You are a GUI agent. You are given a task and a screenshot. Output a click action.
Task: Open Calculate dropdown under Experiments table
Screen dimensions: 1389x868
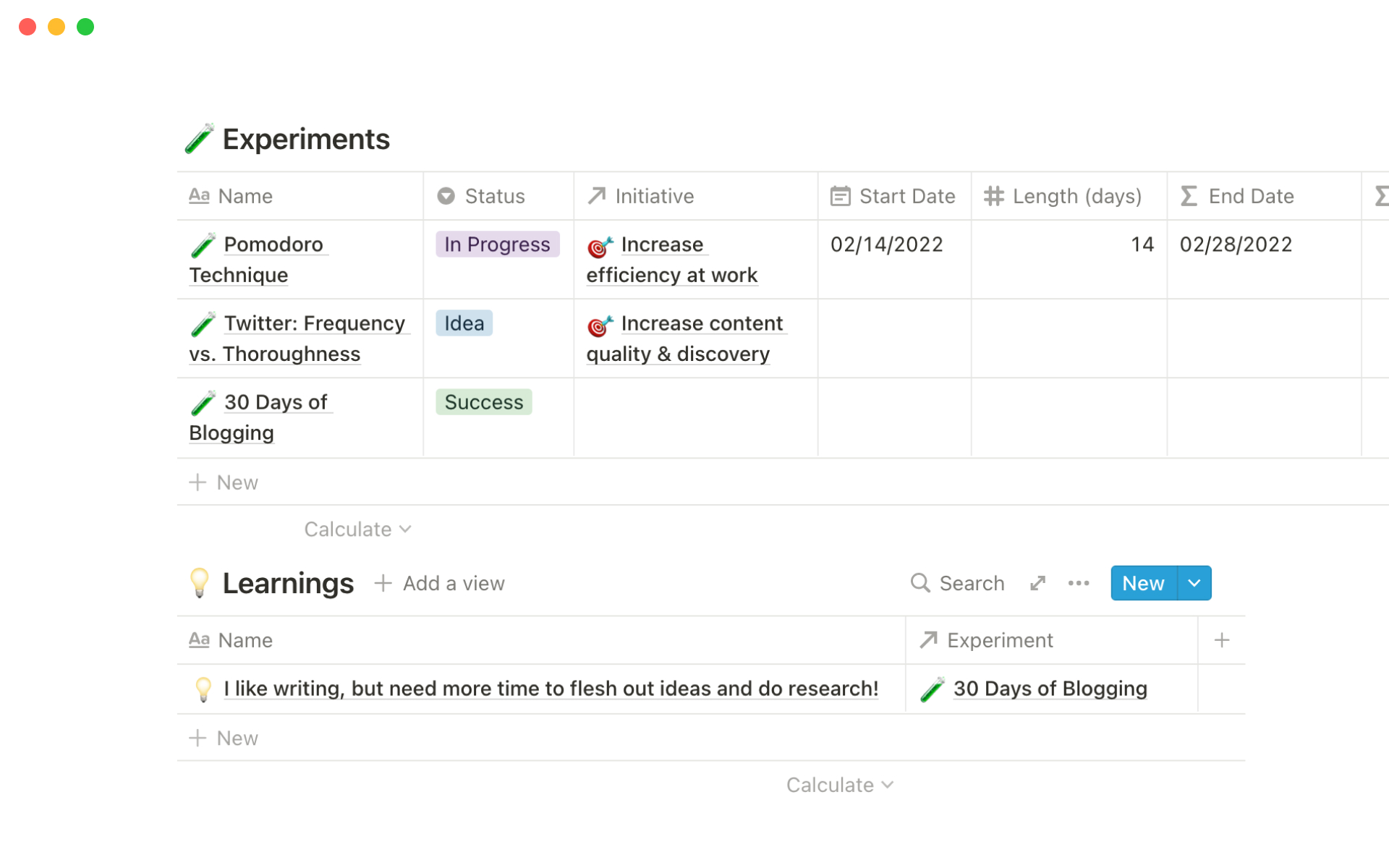point(357,529)
